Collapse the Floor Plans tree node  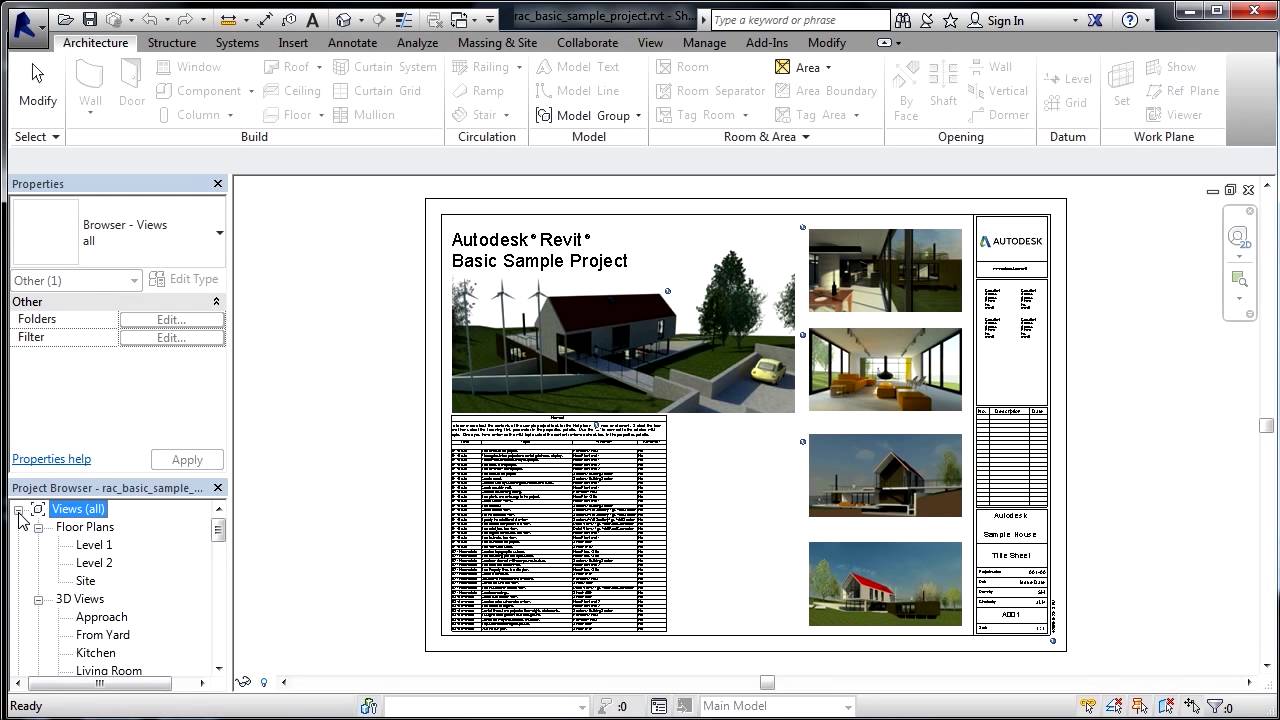pyautogui.click(x=38, y=527)
